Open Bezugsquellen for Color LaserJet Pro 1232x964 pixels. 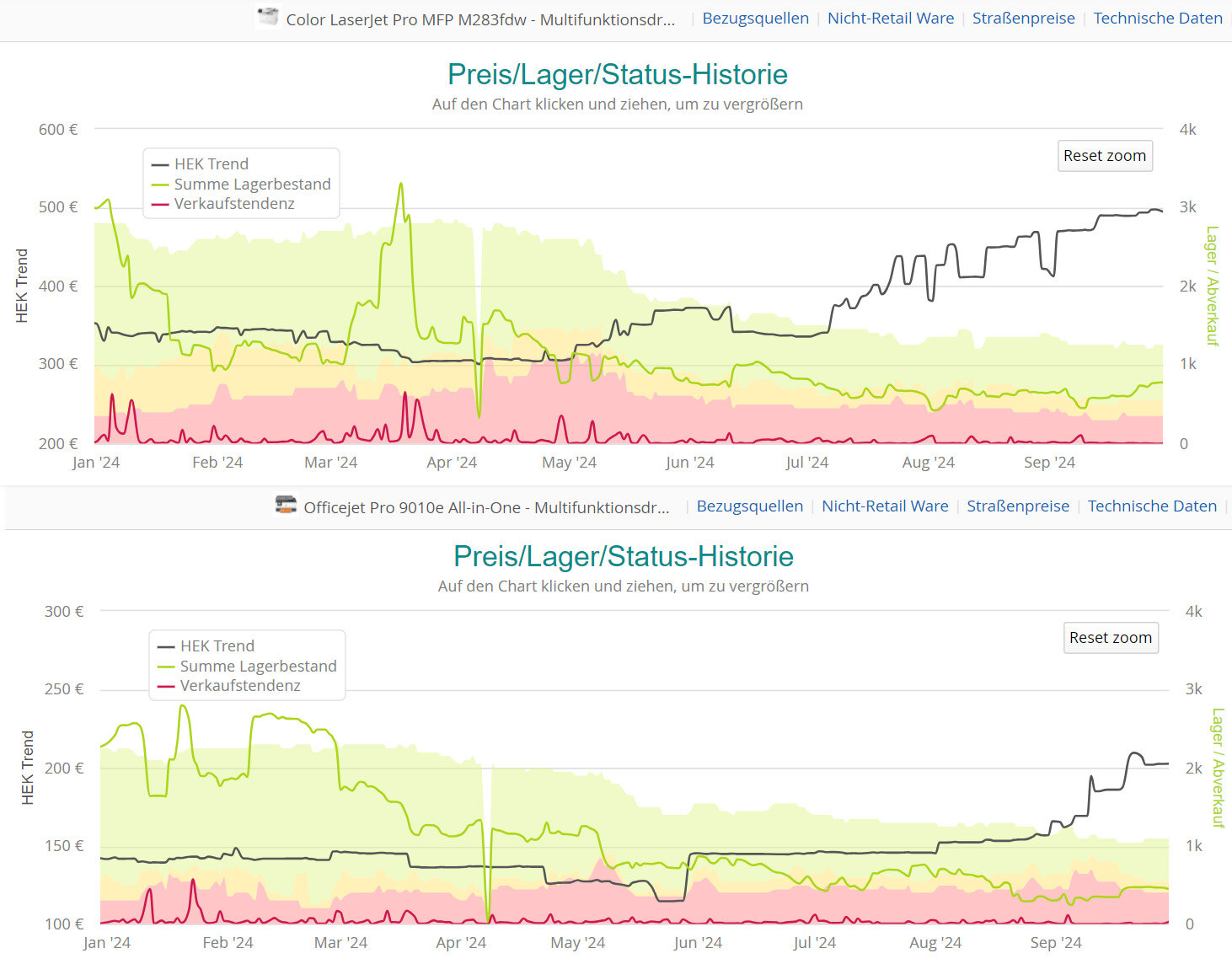[x=755, y=19]
